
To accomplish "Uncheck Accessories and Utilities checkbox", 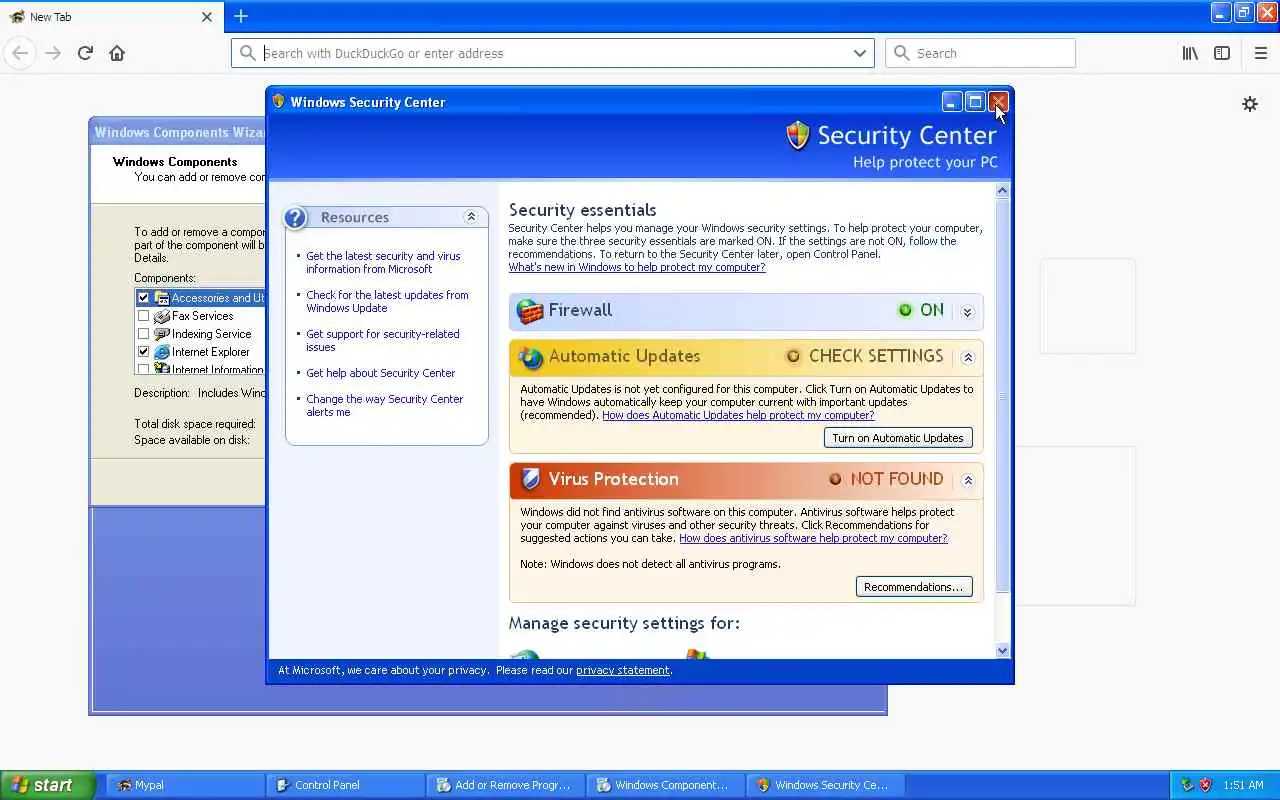I will (x=143, y=298).
